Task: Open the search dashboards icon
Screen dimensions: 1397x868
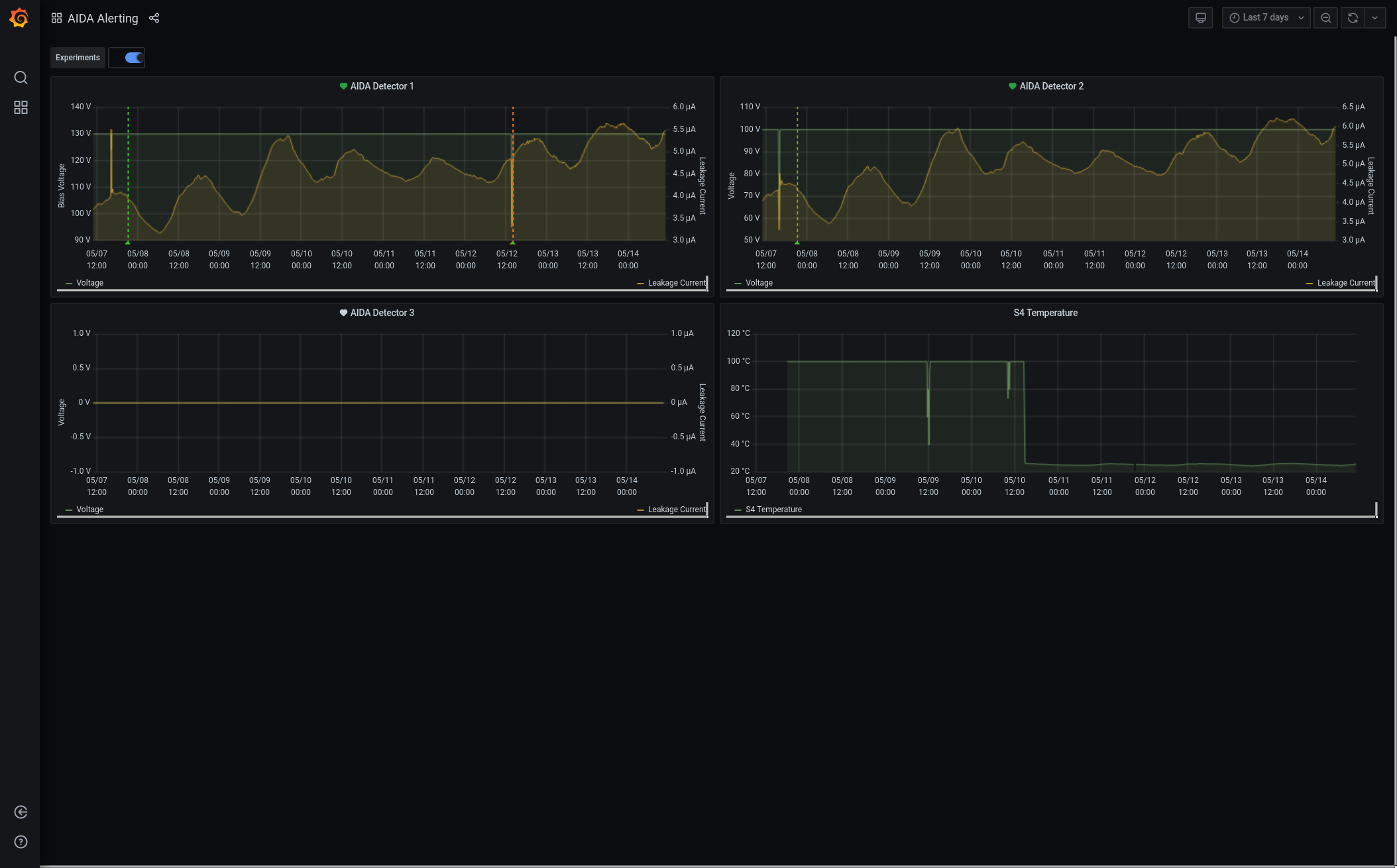Action: pos(21,78)
